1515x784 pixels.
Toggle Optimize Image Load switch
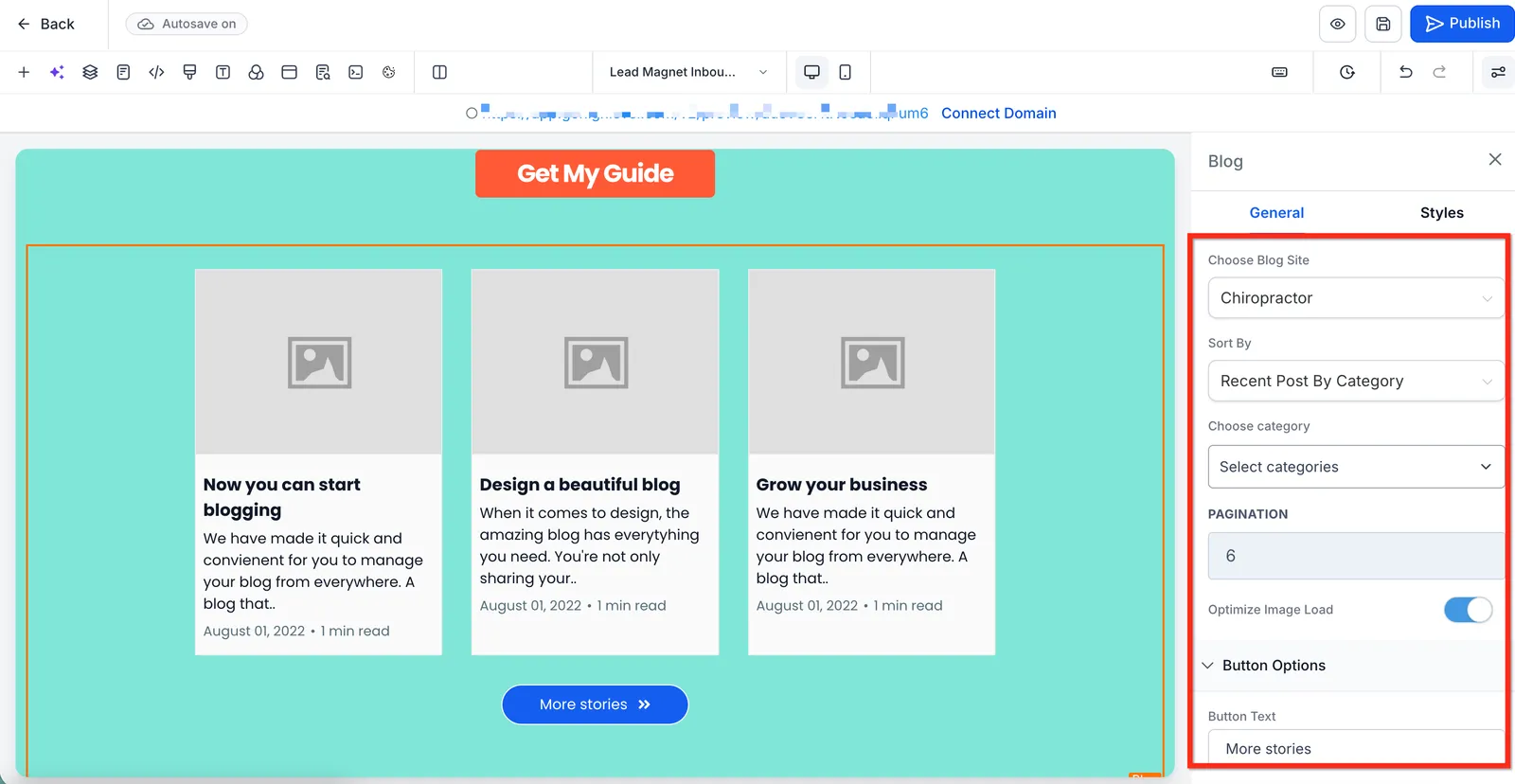1468,610
